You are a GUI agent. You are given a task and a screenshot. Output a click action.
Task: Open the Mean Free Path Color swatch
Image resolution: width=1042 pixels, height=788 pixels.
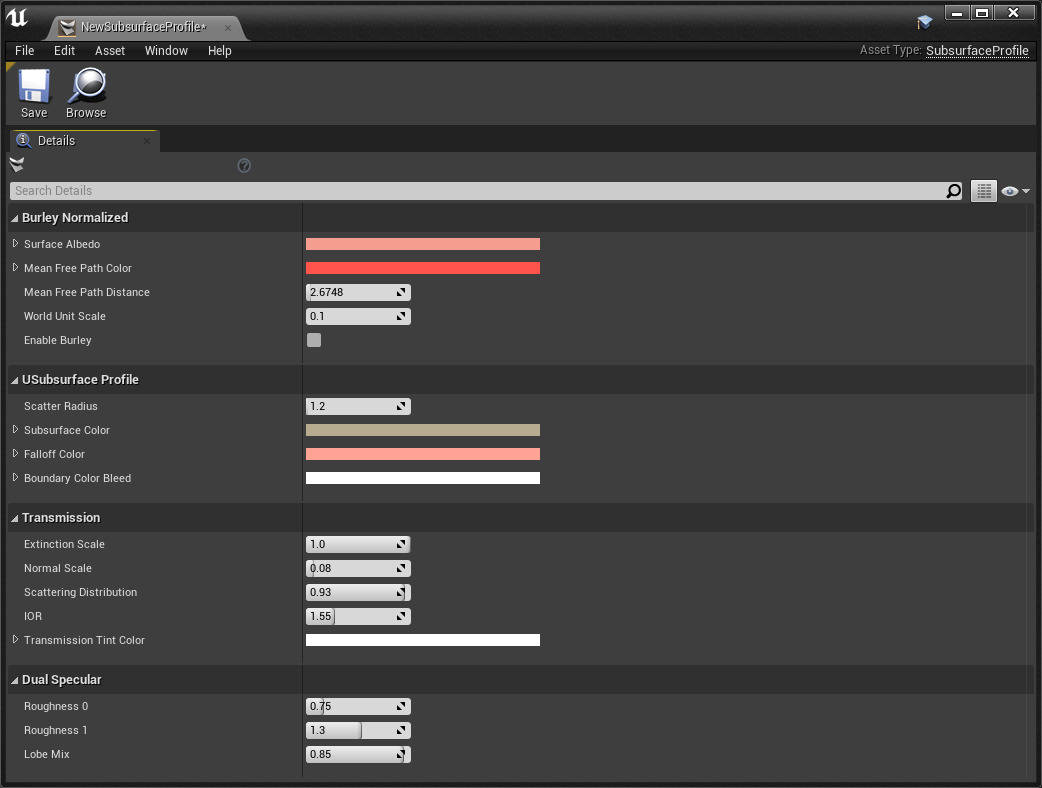(x=423, y=268)
